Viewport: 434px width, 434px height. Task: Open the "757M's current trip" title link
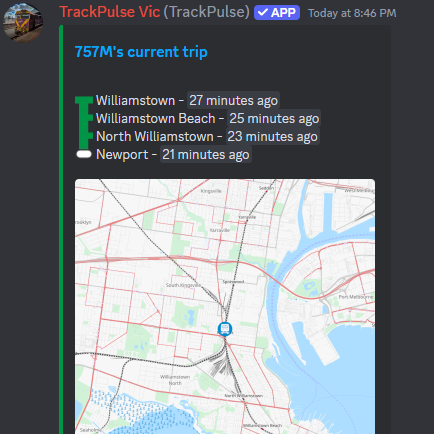[x=141, y=52]
